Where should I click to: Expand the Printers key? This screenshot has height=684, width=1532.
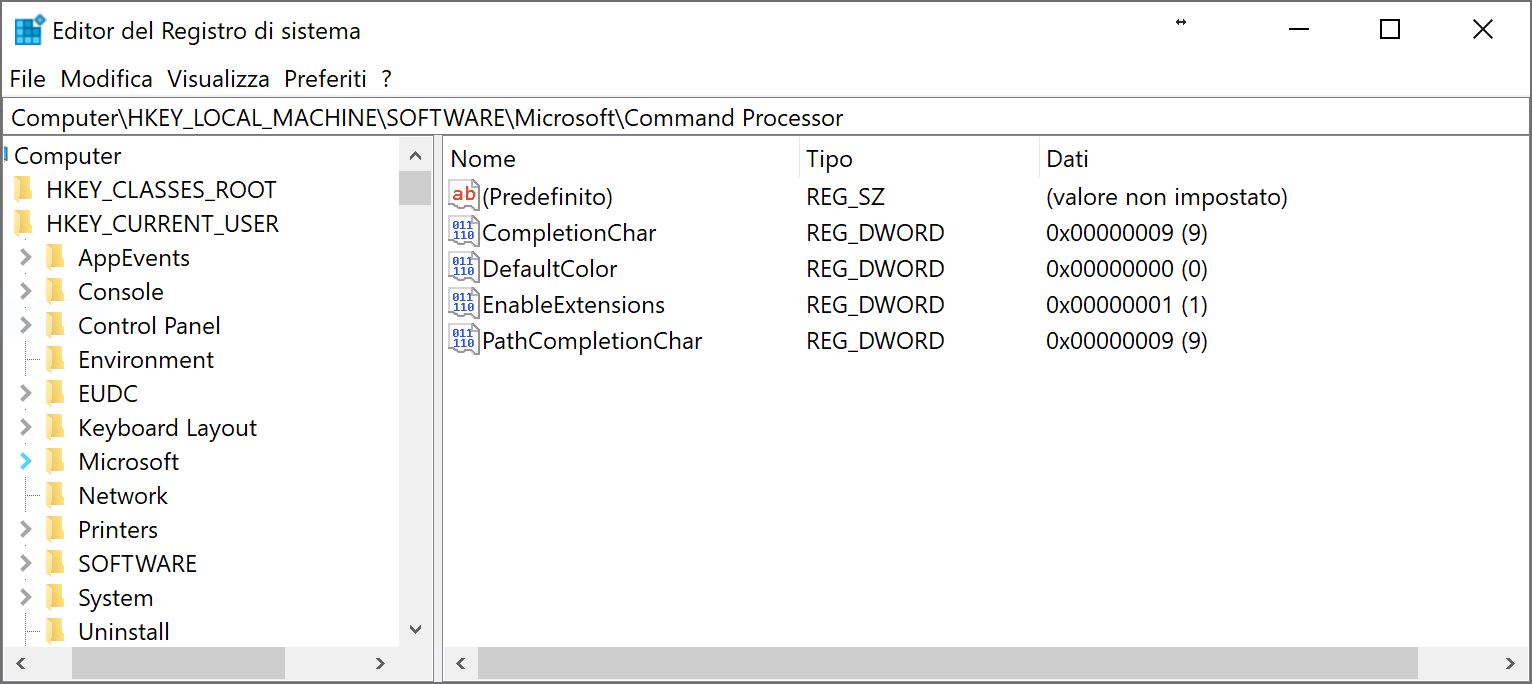26,530
